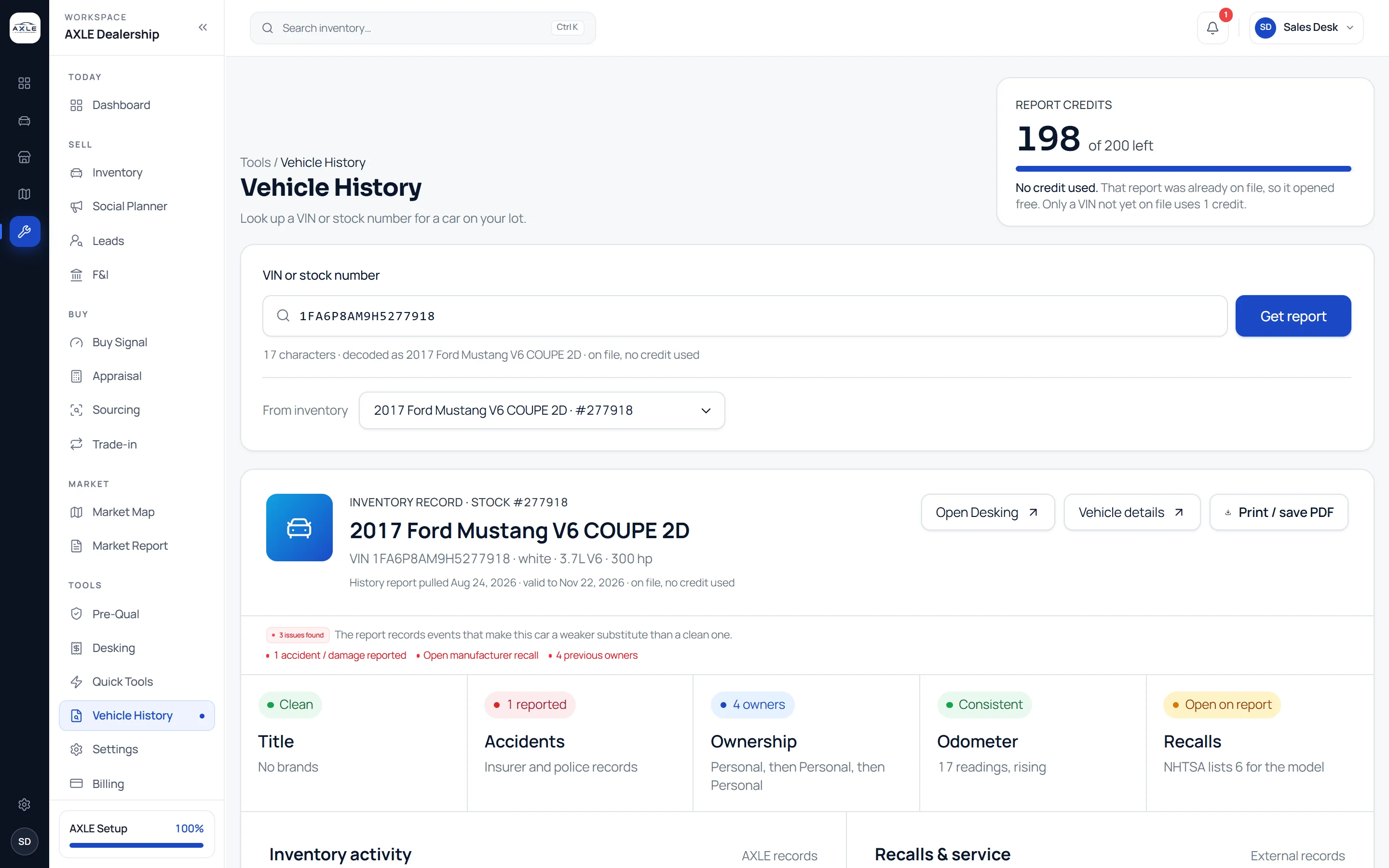Click the search magnifier in top bar

(x=268, y=28)
